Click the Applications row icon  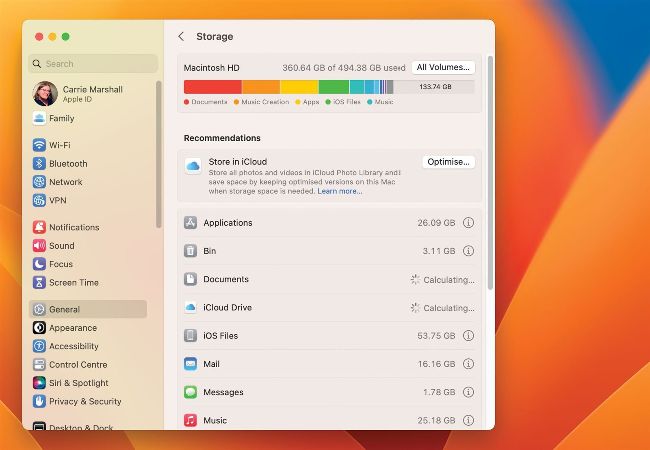tap(190, 223)
